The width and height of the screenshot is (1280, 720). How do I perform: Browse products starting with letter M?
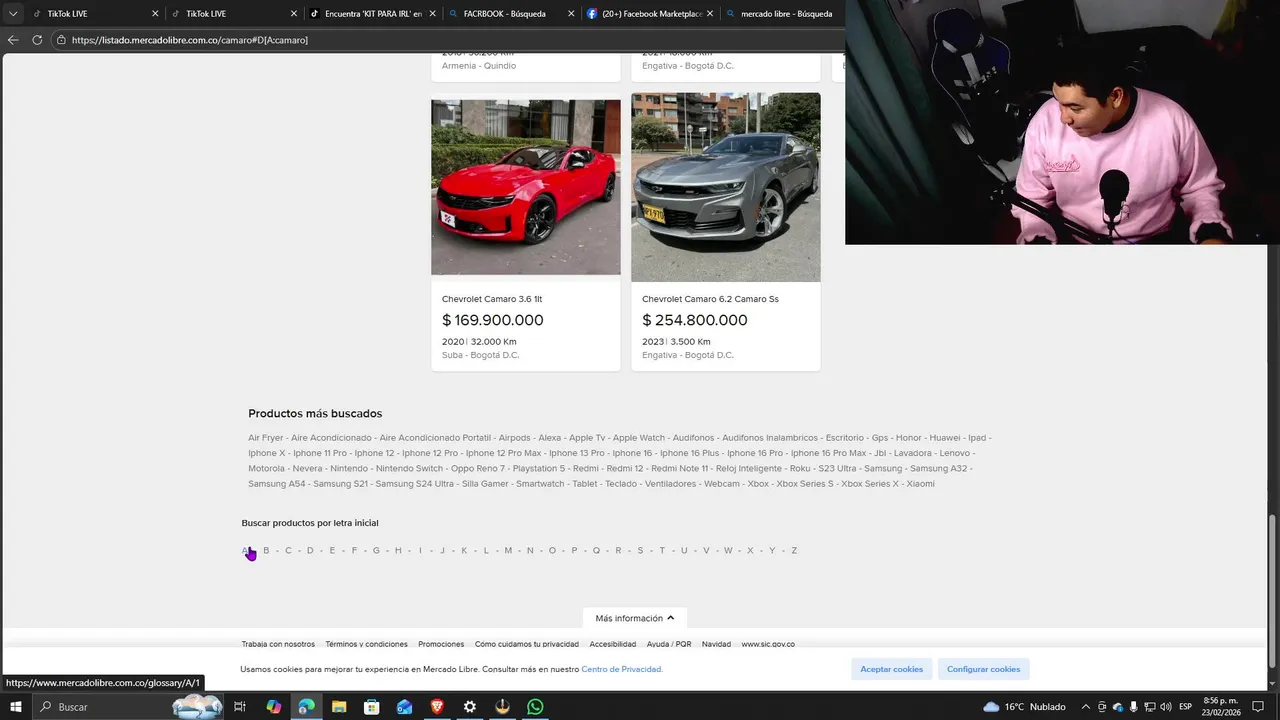tap(508, 550)
